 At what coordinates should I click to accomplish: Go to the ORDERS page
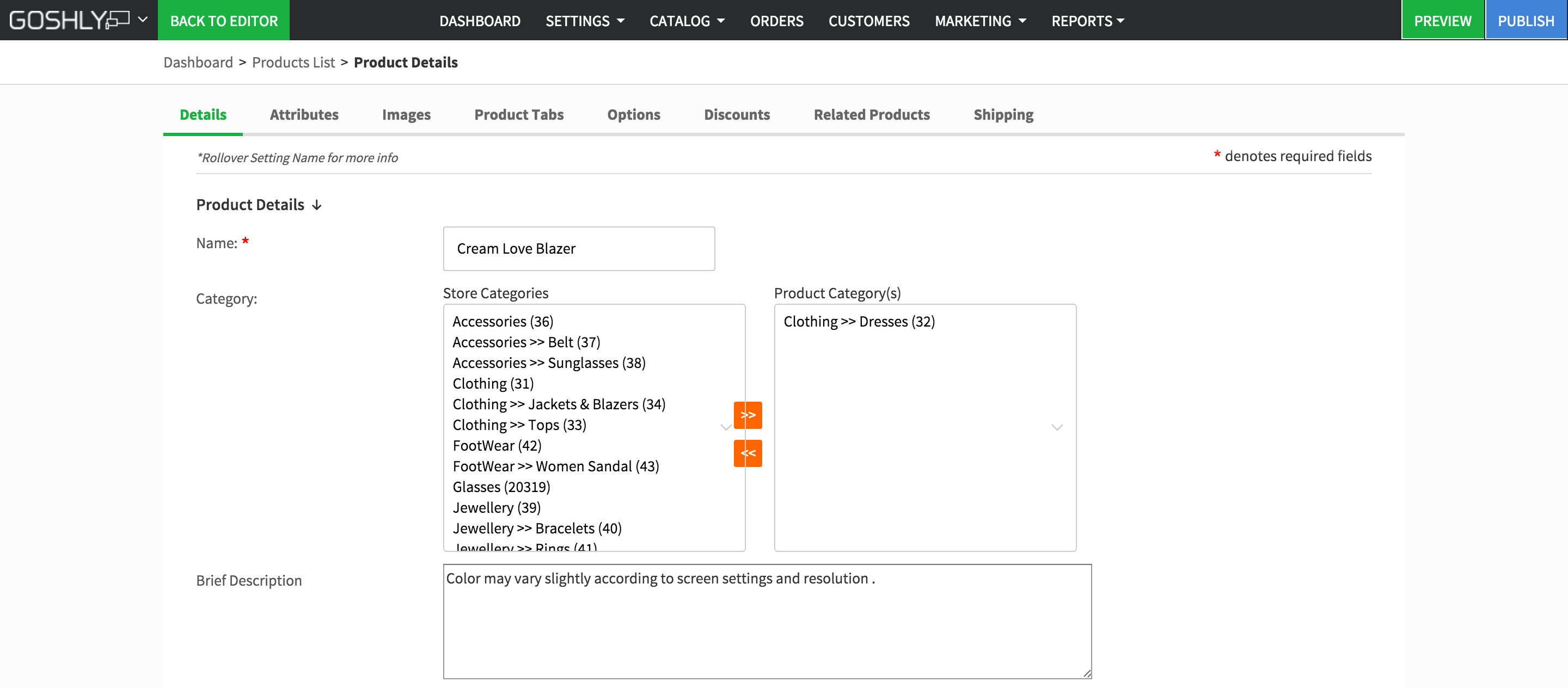[776, 21]
